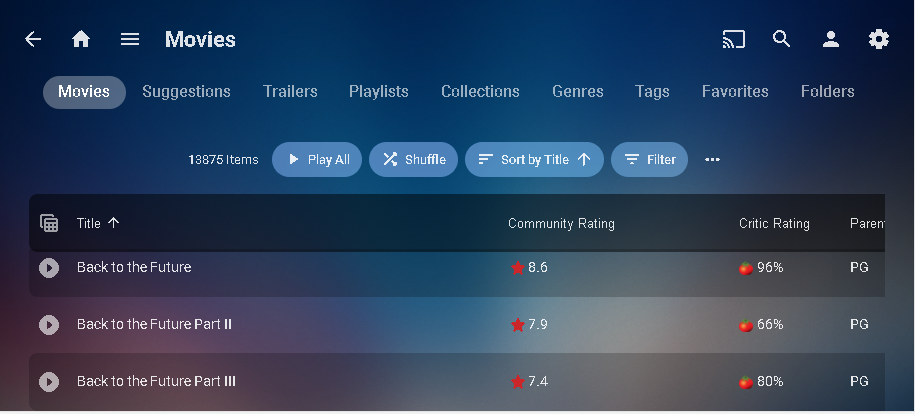This screenshot has height=414, width=915.
Task: Click PG rating in Back to the Future row
Action: tap(859, 267)
